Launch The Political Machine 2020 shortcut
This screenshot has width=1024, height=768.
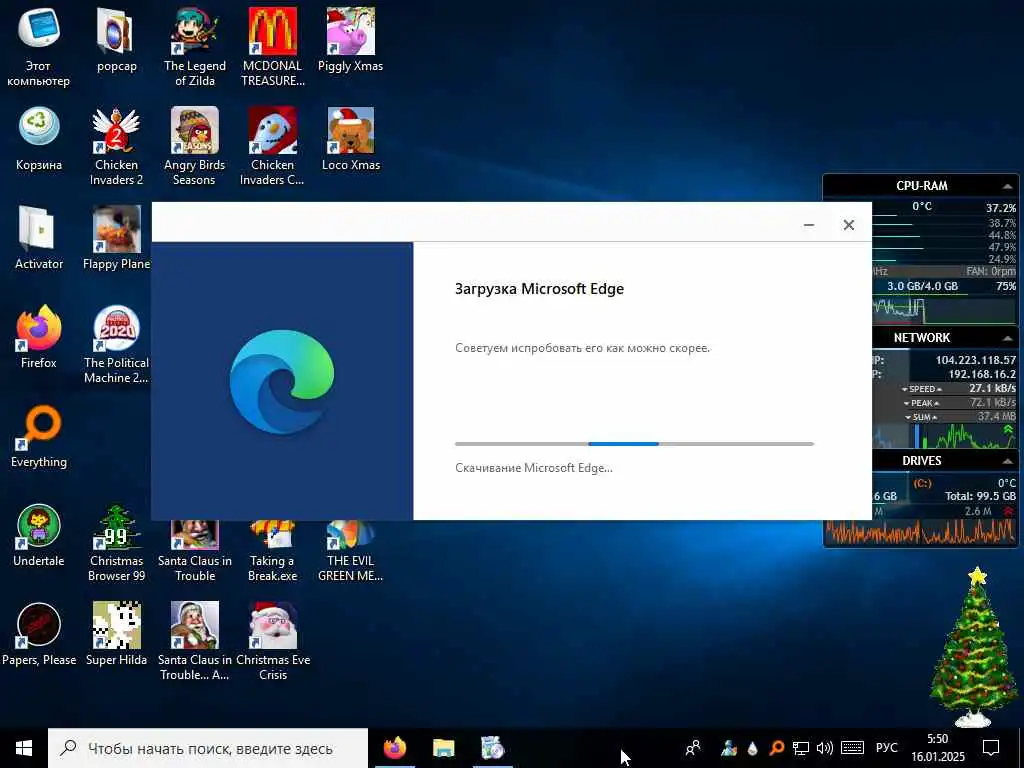pos(116,344)
